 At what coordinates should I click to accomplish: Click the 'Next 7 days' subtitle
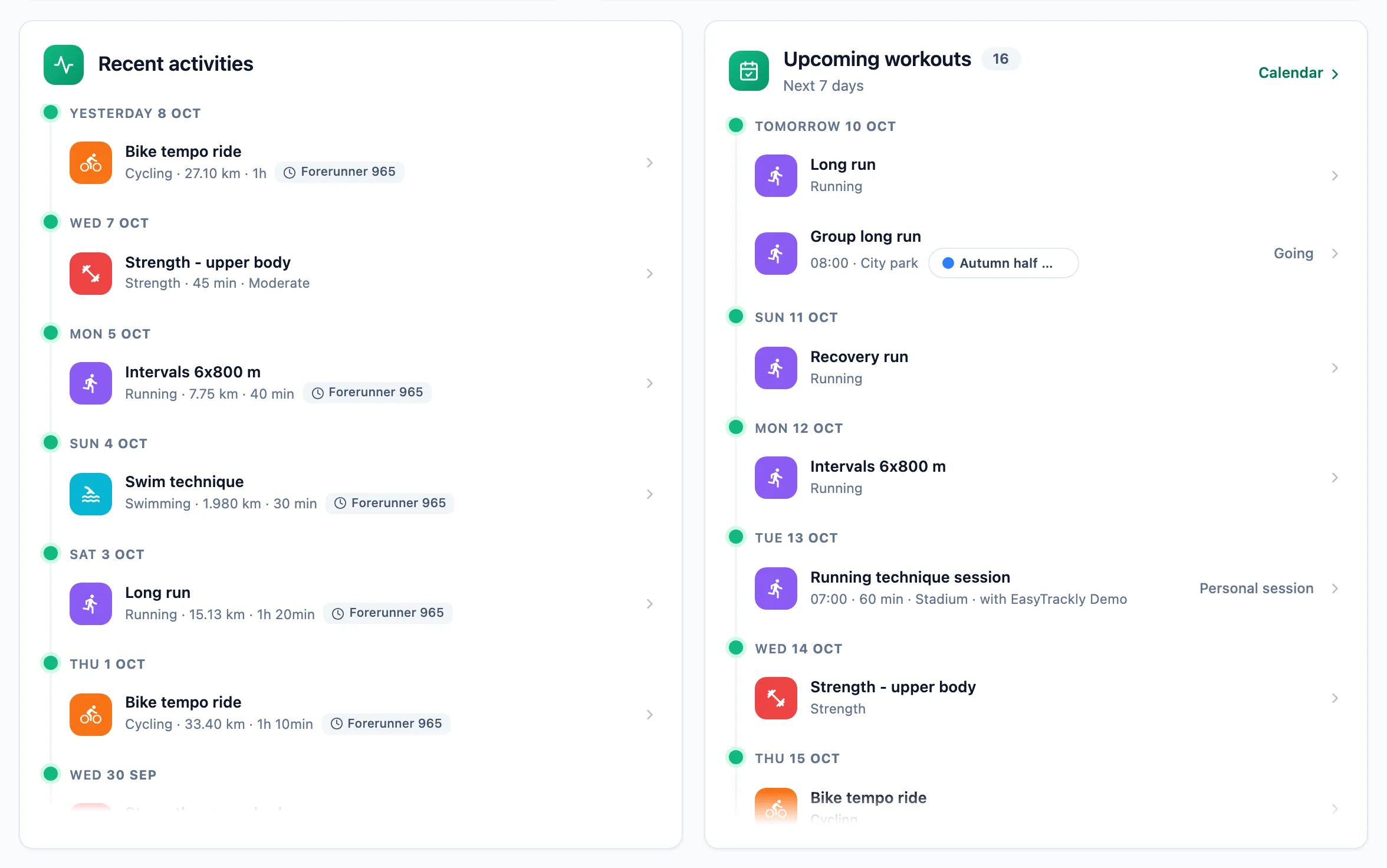[823, 86]
